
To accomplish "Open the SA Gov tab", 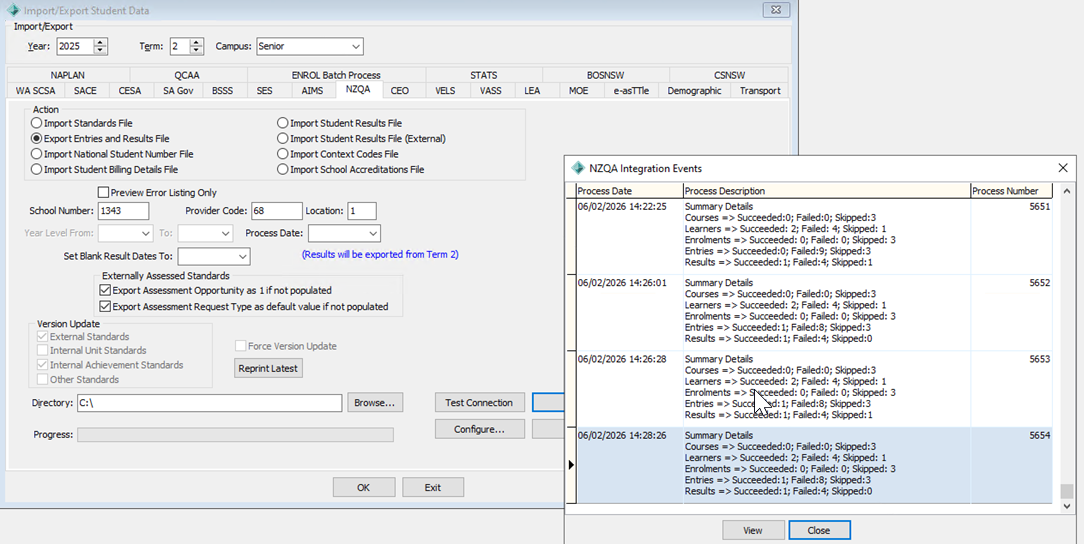I will coord(178,91).
